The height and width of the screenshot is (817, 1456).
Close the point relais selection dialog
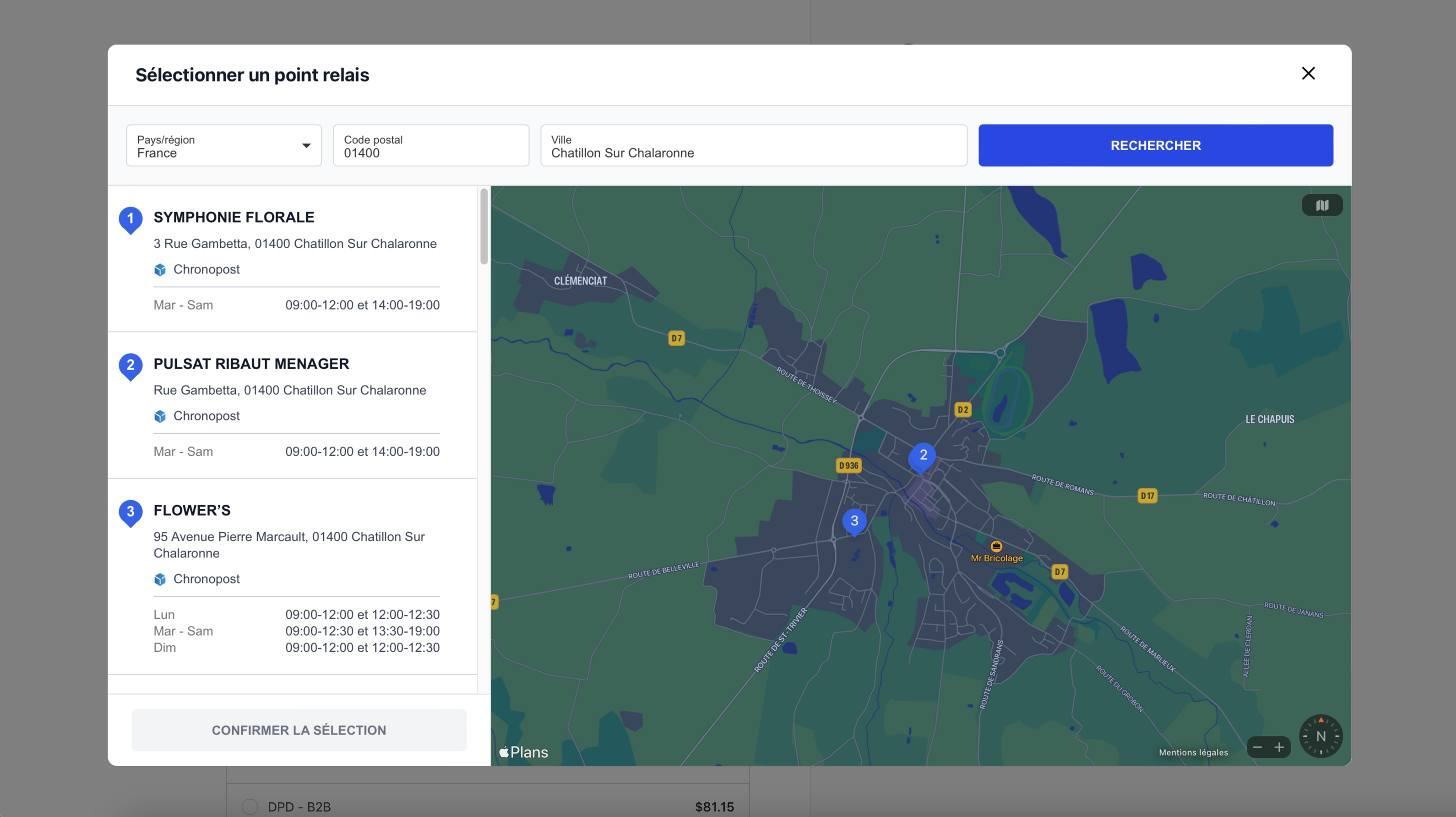1308,73
